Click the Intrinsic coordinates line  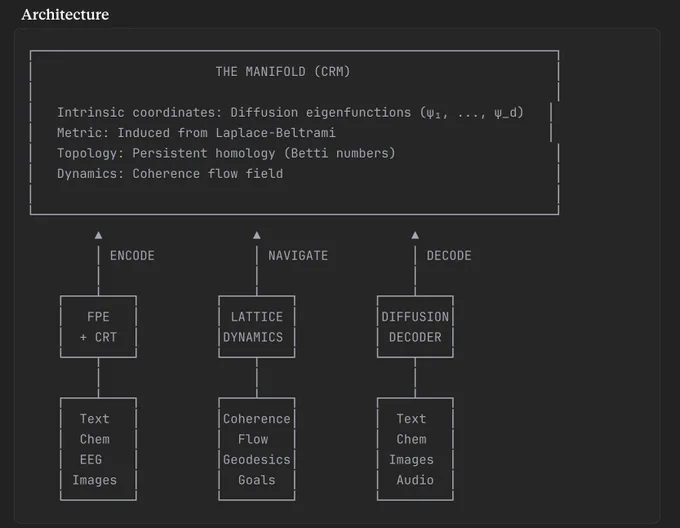tap(290, 113)
